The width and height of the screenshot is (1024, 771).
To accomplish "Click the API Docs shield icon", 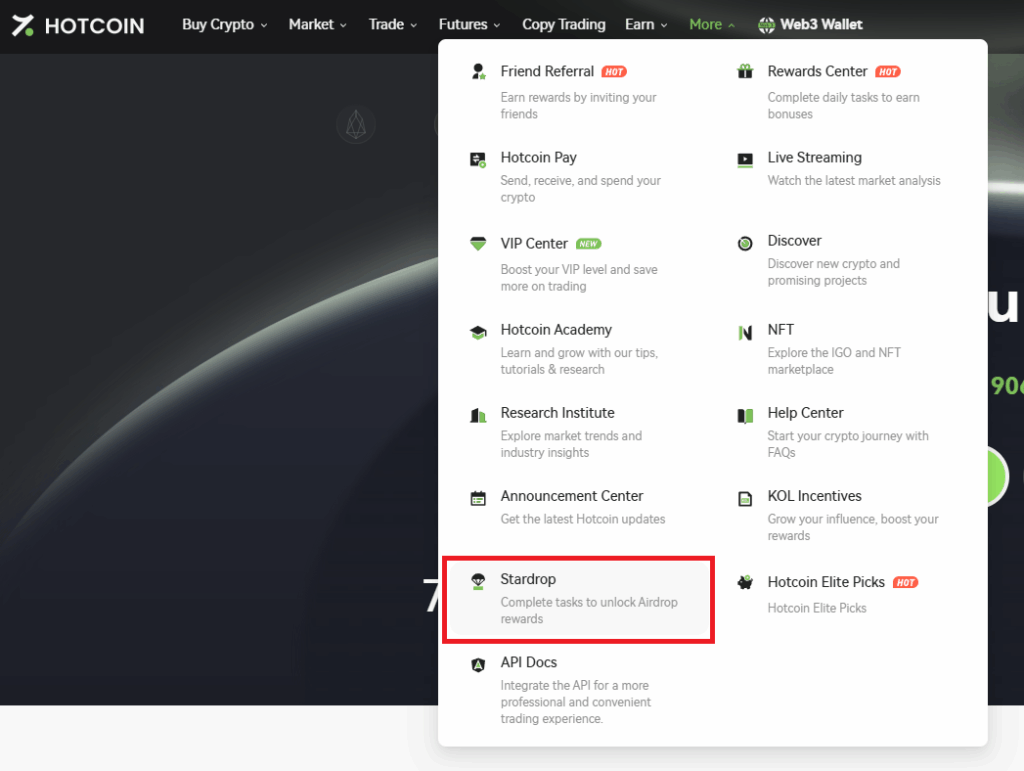I will [x=478, y=665].
